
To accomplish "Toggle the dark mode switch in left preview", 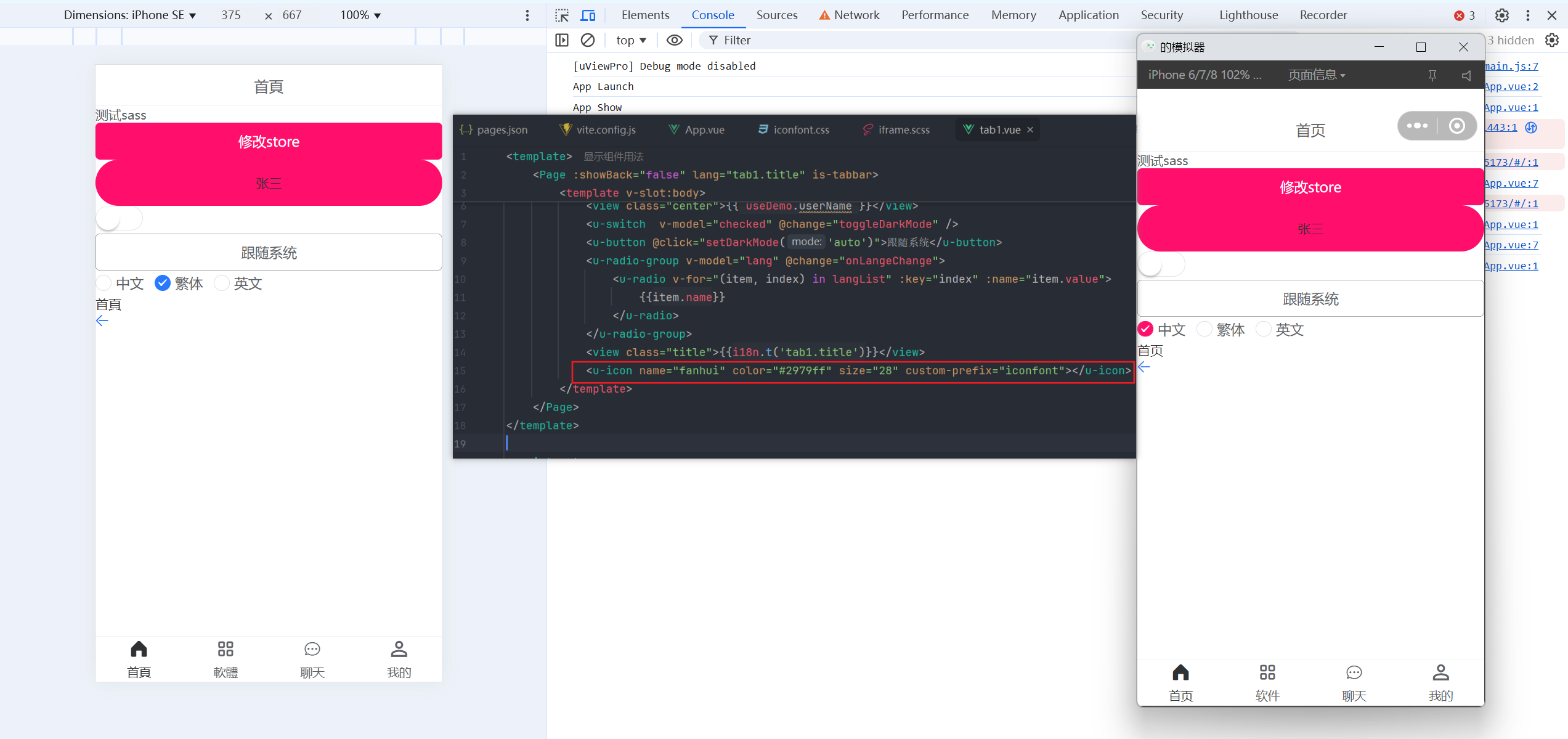I will (x=119, y=219).
